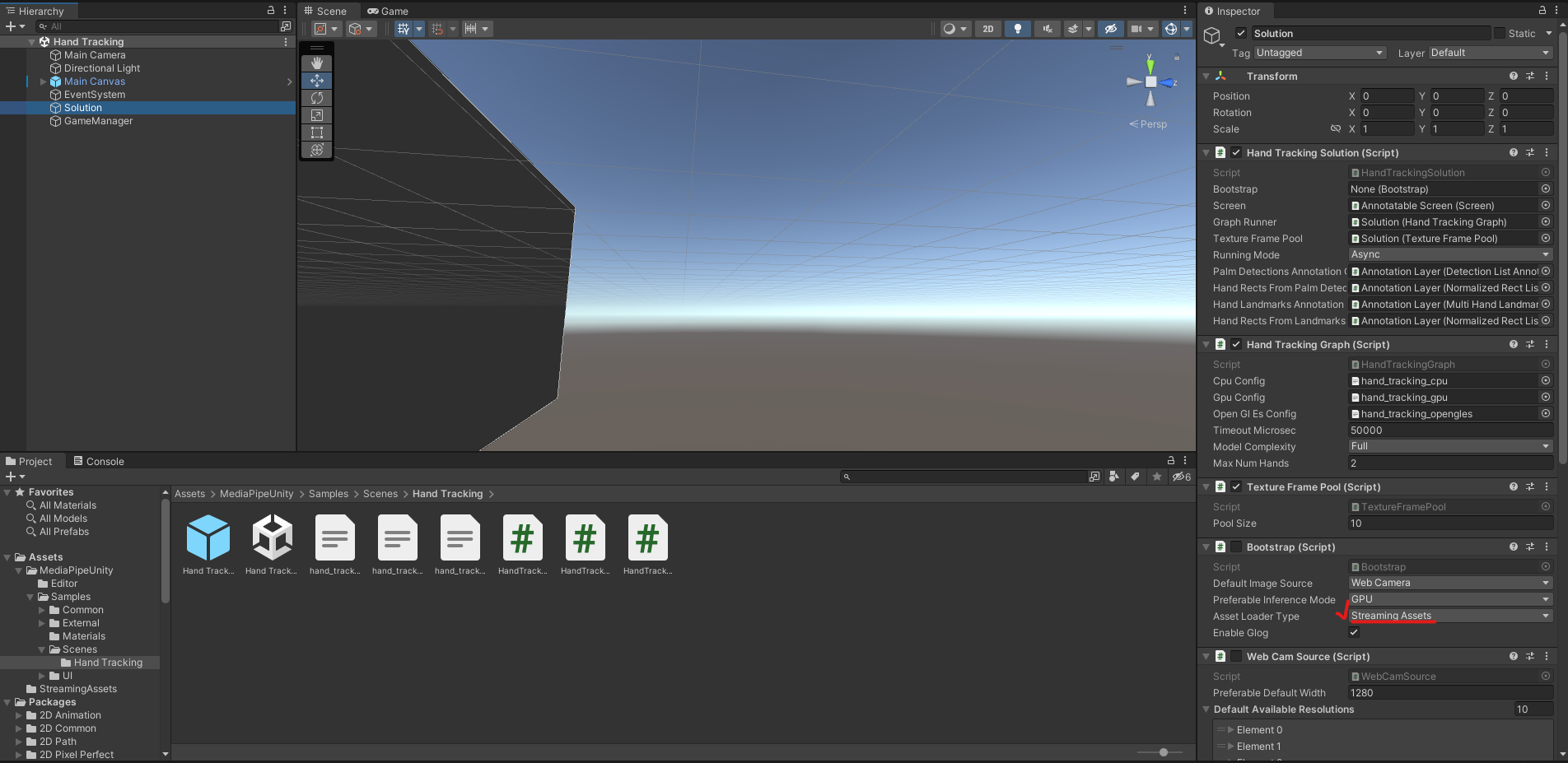Viewport: 1568px width, 763px height.
Task: Click the Inspector tab
Action: (x=1232, y=11)
